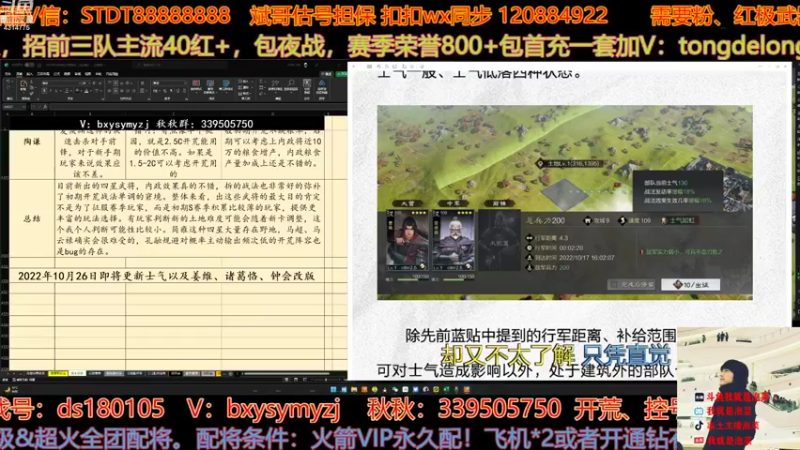The image size is (800, 450).
Task: Click the 大营 slot label
Action: click(408, 203)
